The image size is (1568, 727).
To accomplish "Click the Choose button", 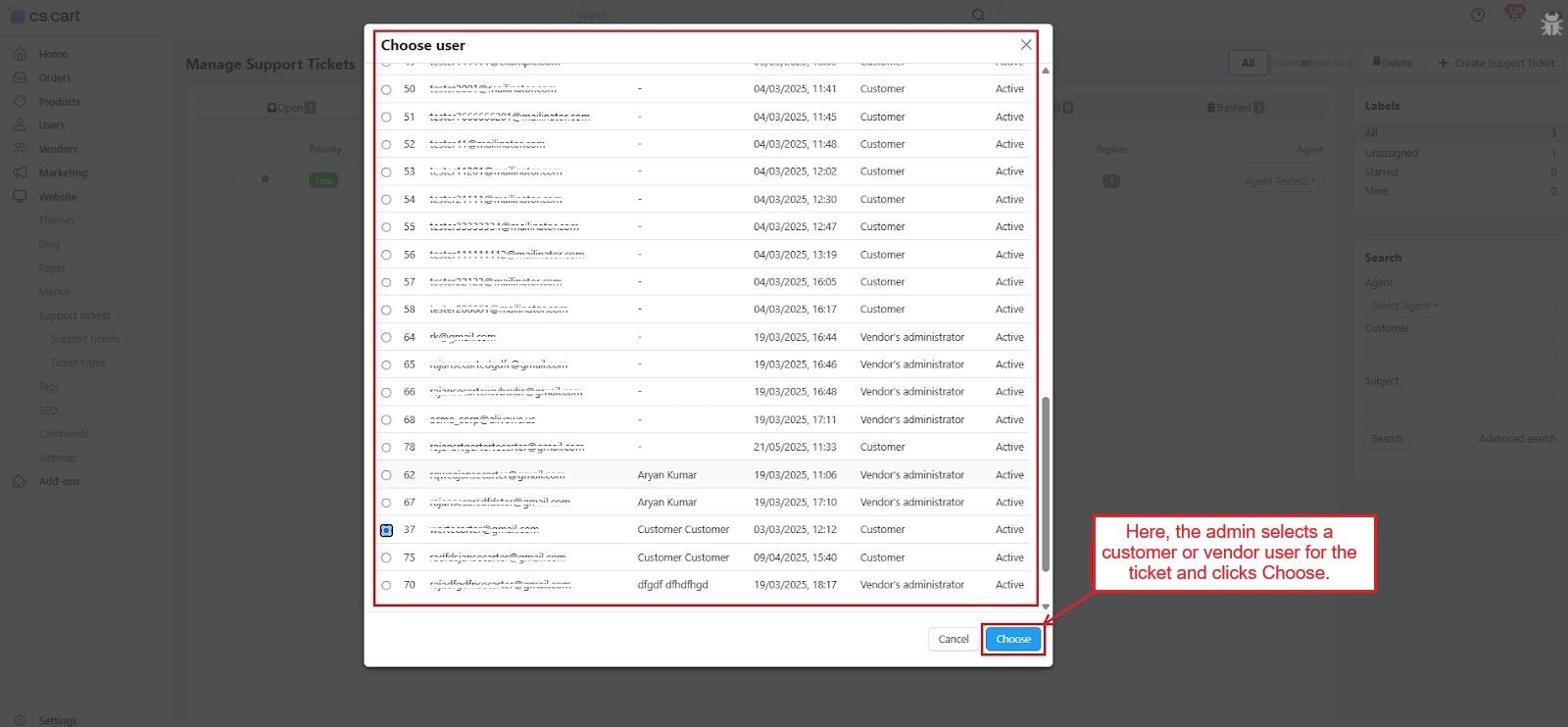I will coord(1012,639).
